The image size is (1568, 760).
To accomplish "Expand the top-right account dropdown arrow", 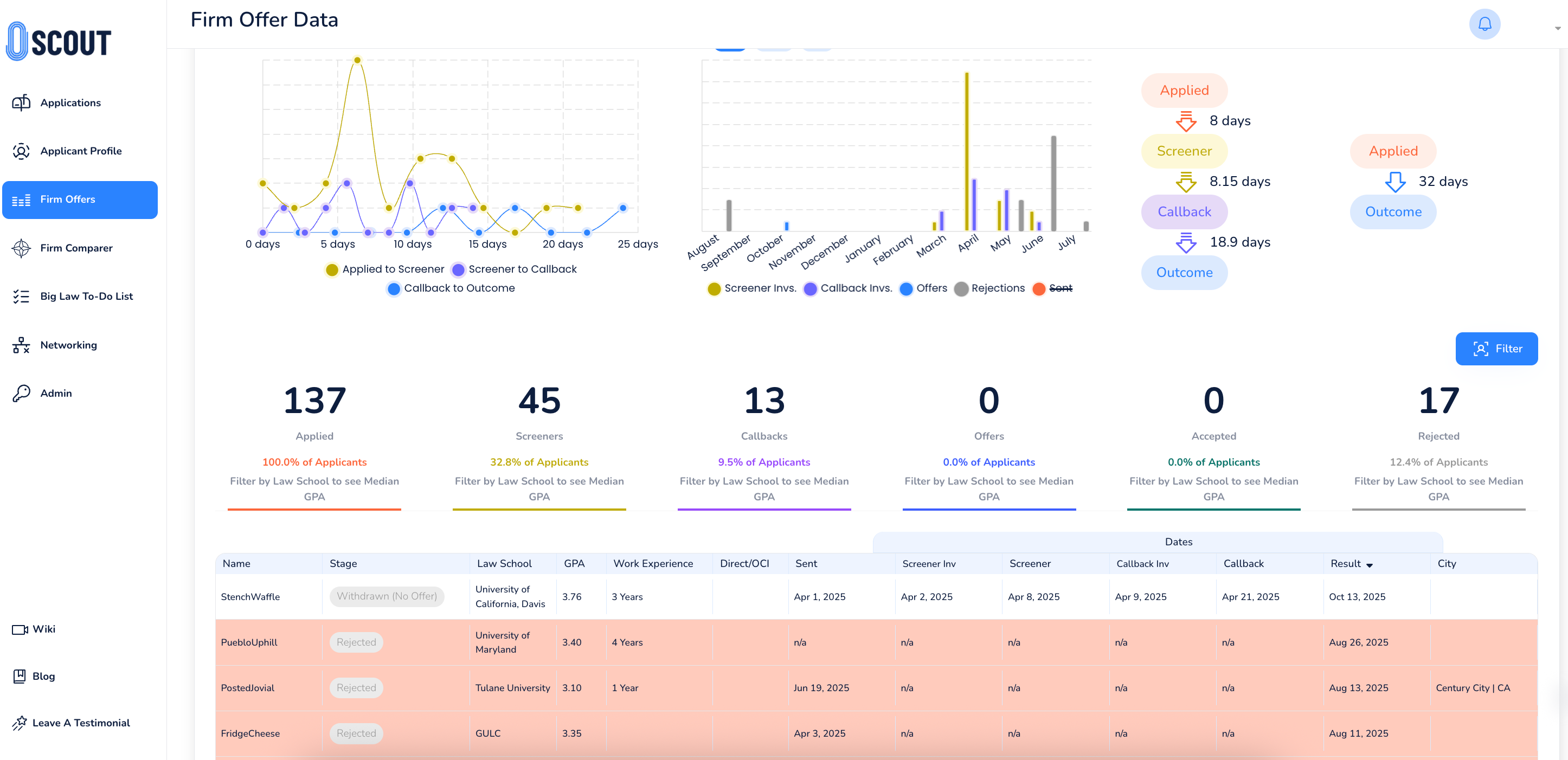I will 1557,28.
